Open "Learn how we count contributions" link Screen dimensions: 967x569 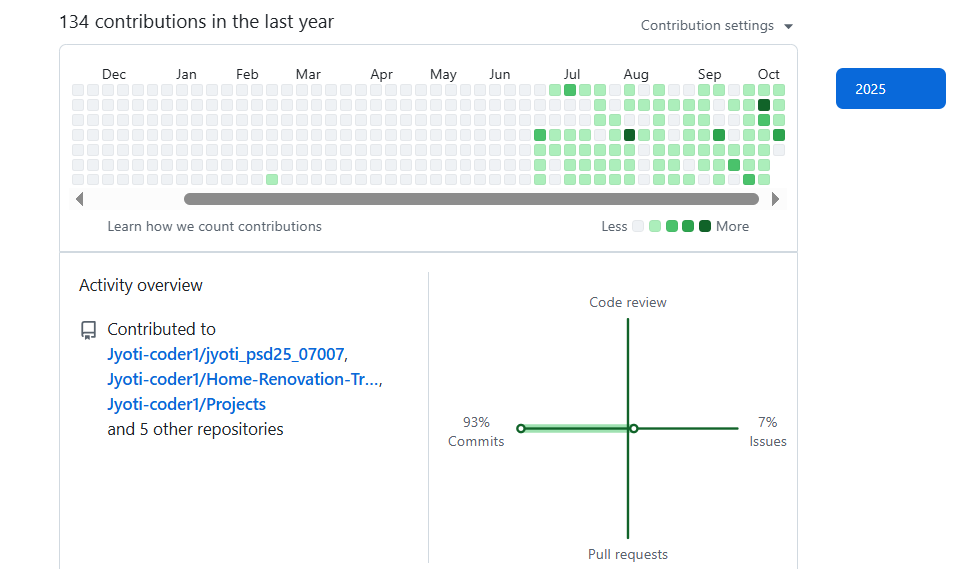tap(215, 227)
